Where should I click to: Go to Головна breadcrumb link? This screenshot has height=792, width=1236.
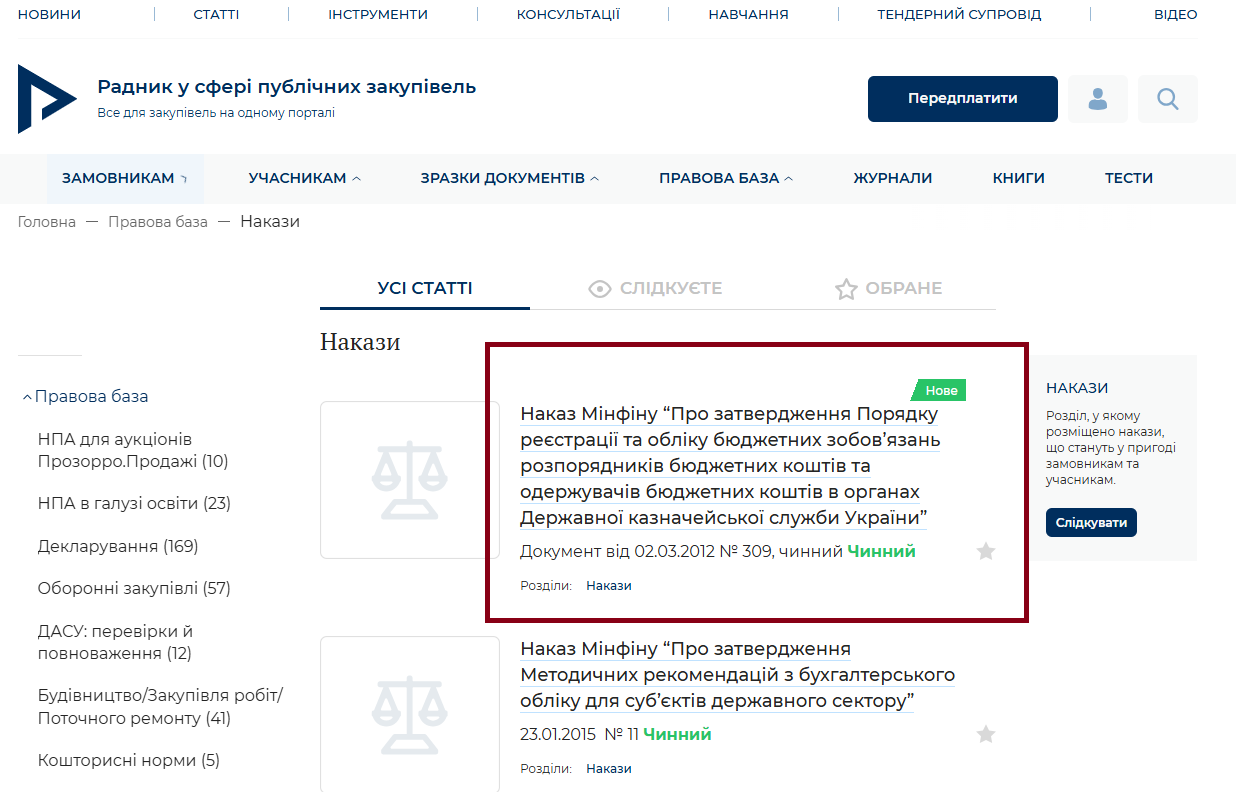pyautogui.click(x=46, y=222)
